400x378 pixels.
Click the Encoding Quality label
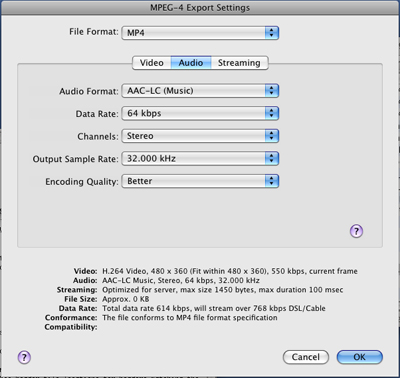coord(82,182)
